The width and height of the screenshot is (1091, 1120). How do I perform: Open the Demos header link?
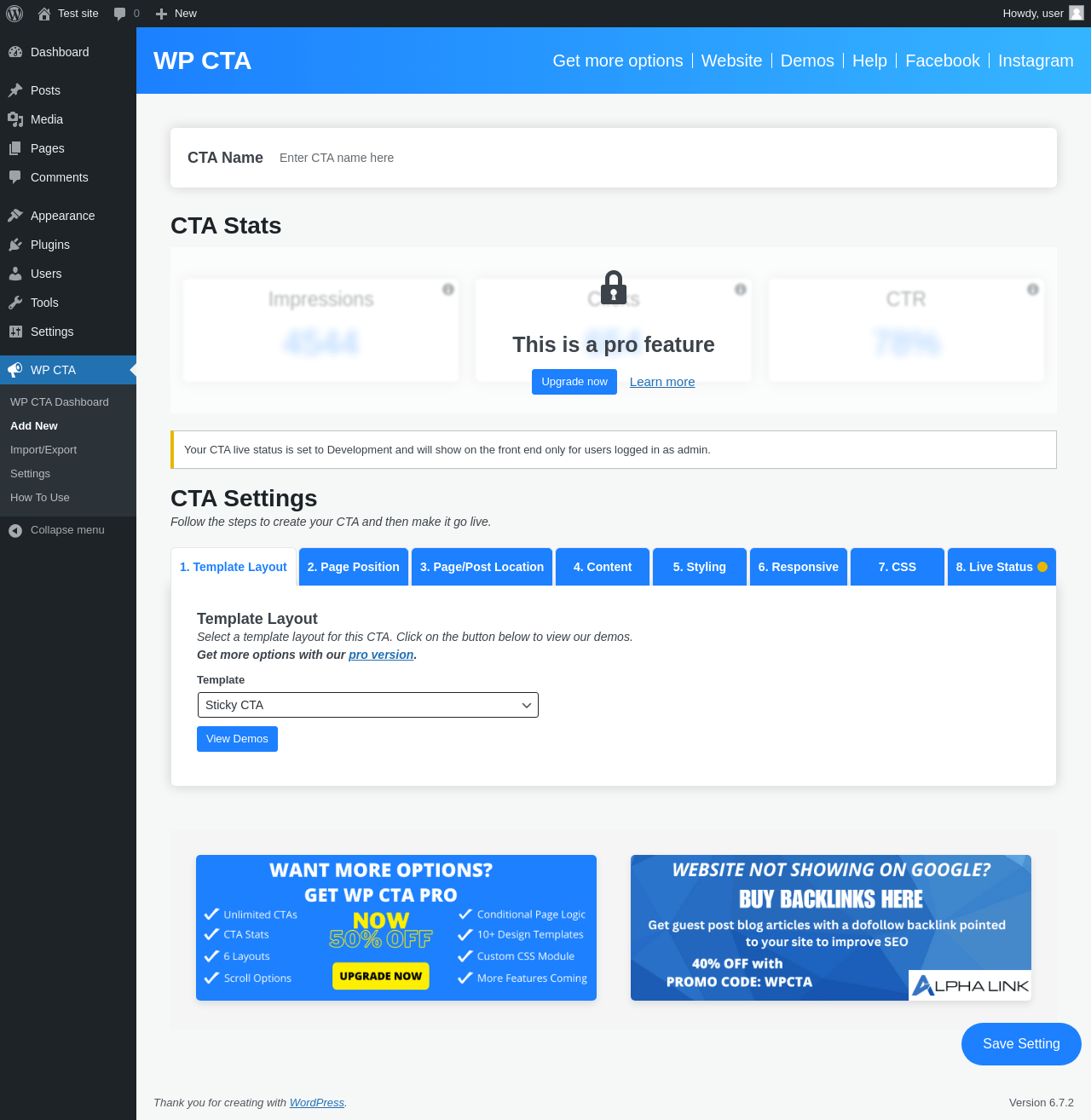coord(807,61)
